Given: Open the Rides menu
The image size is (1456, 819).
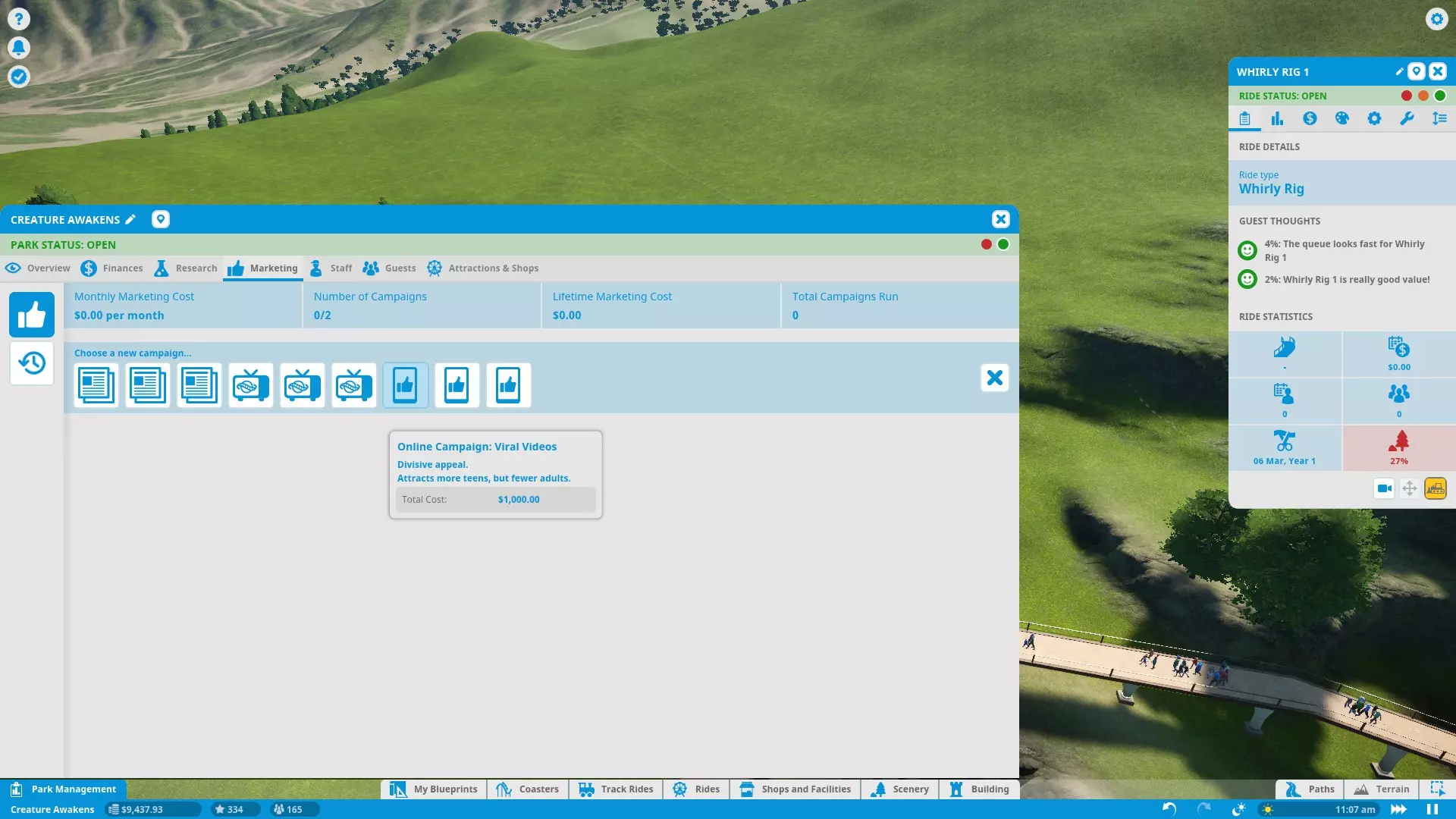Looking at the screenshot, I should (696, 789).
